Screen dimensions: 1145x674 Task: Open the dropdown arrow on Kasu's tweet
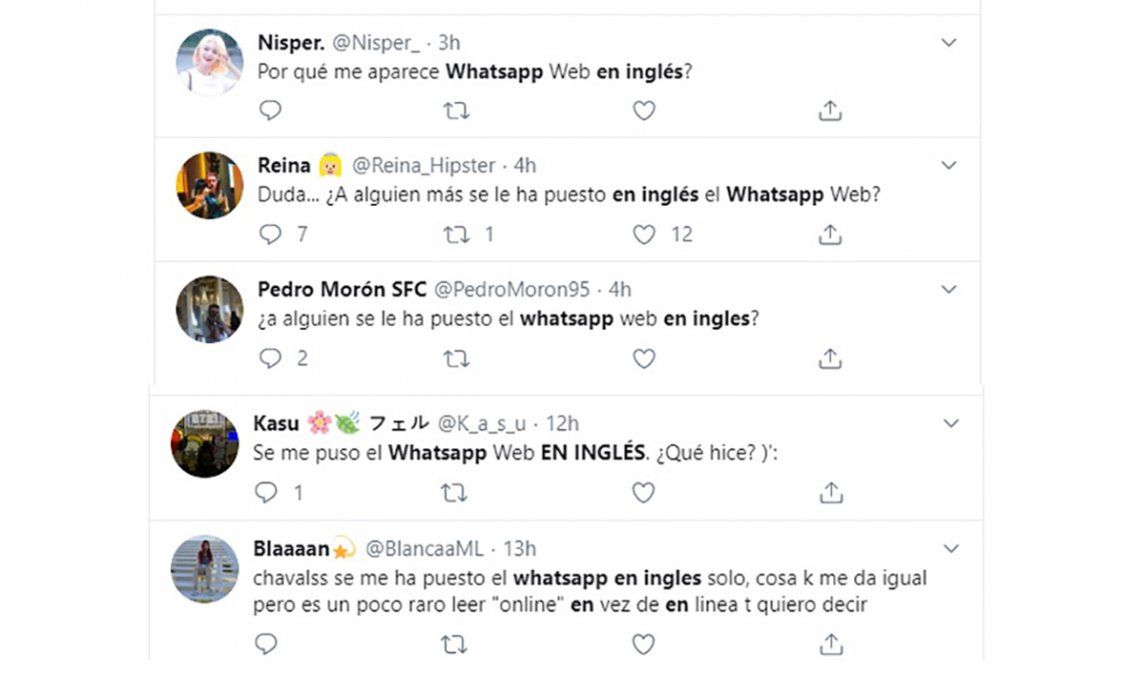coord(951,424)
